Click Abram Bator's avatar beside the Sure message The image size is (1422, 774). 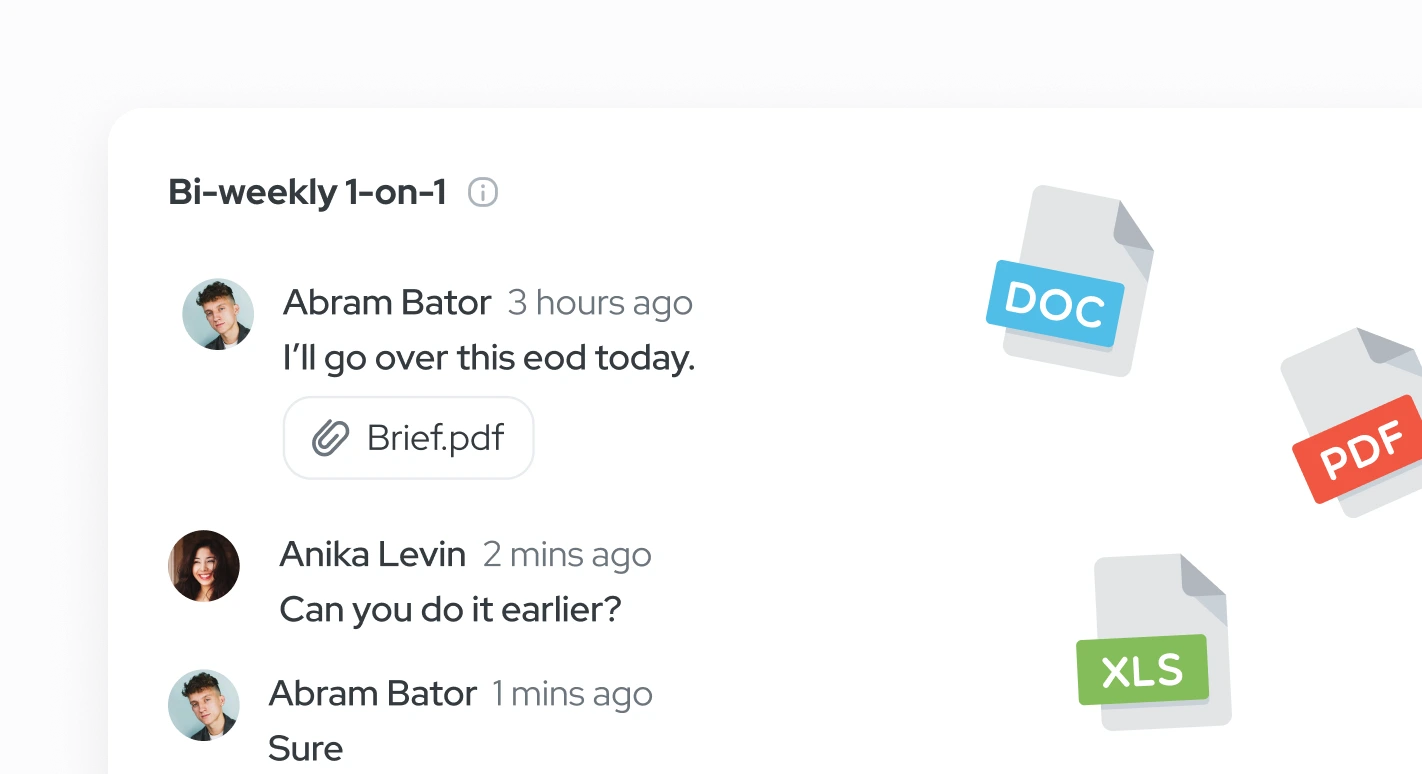coord(204,705)
